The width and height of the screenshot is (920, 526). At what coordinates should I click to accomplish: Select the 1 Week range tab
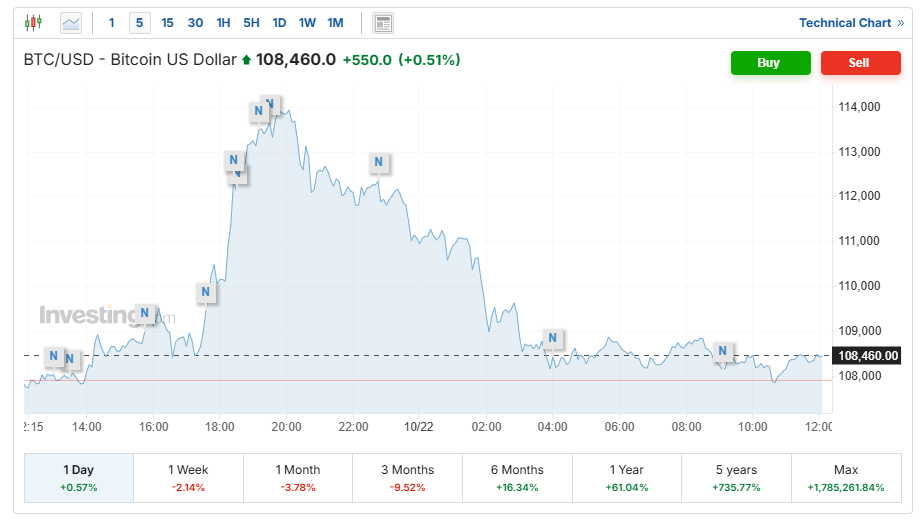click(188, 477)
